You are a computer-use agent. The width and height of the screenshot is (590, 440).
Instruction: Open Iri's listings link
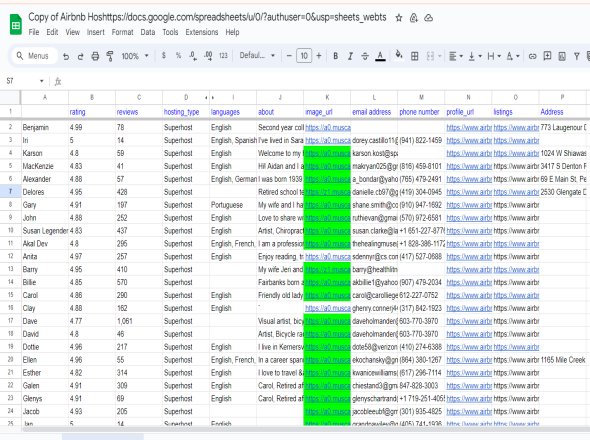pos(516,140)
